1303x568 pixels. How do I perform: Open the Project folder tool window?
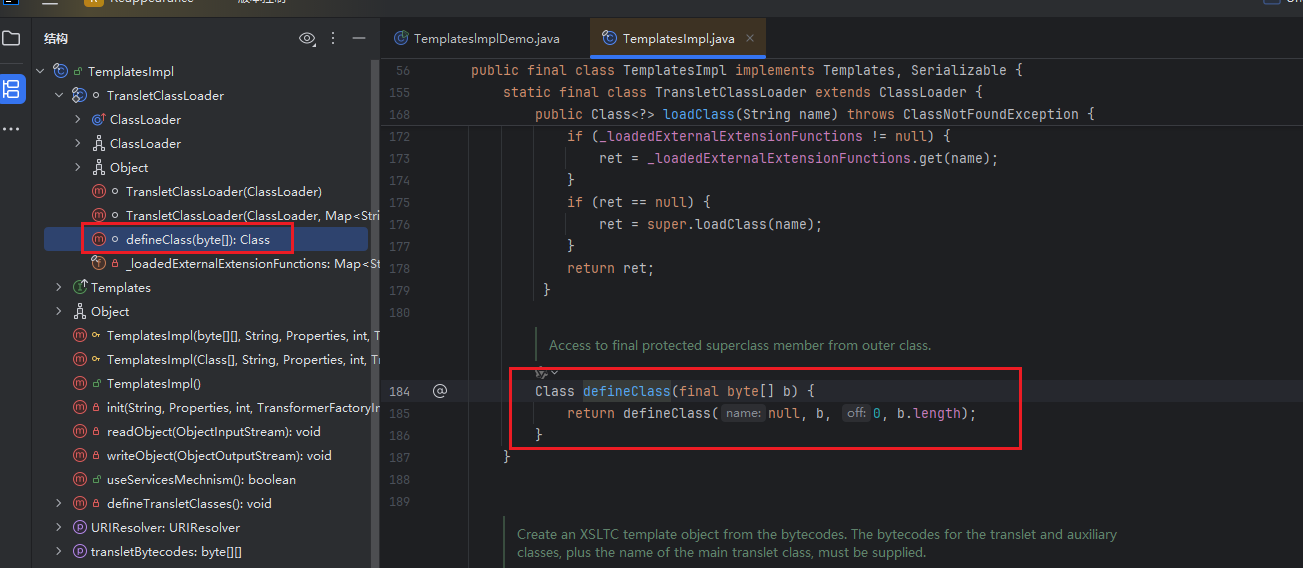(x=11, y=39)
